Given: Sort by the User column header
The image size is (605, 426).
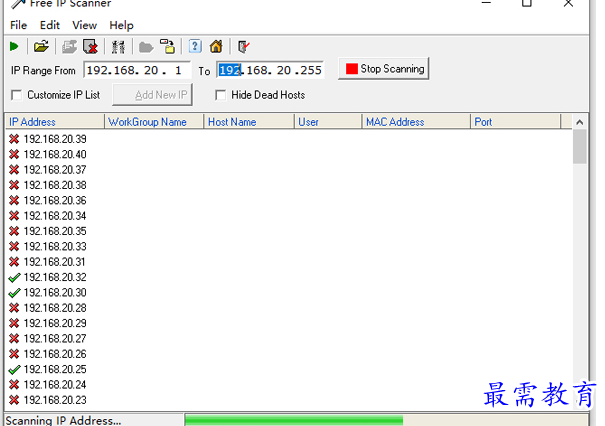Looking at the screenshot, I should click(x=328, y=122).
